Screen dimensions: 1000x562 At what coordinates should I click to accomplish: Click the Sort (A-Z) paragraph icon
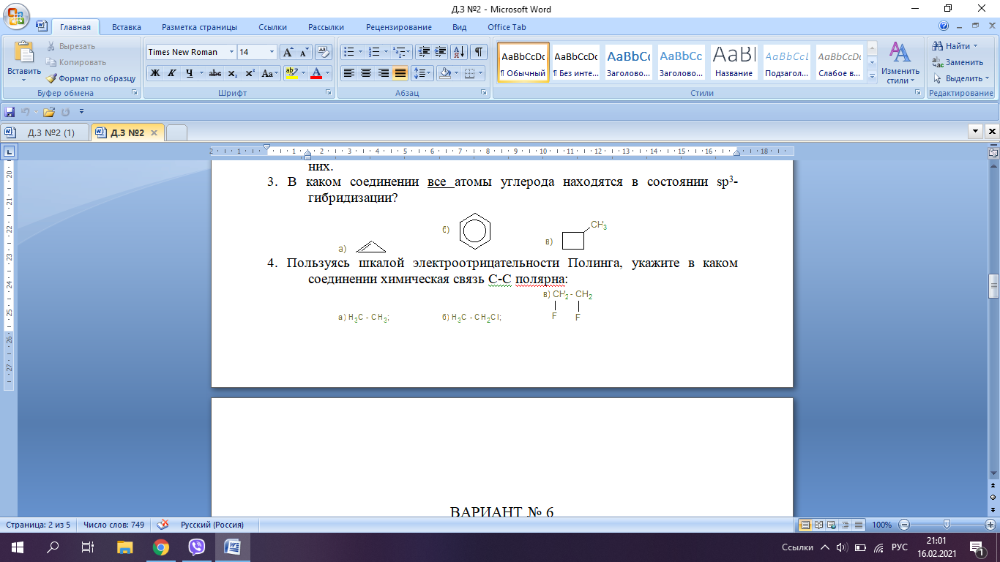pyautogui.click(x=459, y=52)
